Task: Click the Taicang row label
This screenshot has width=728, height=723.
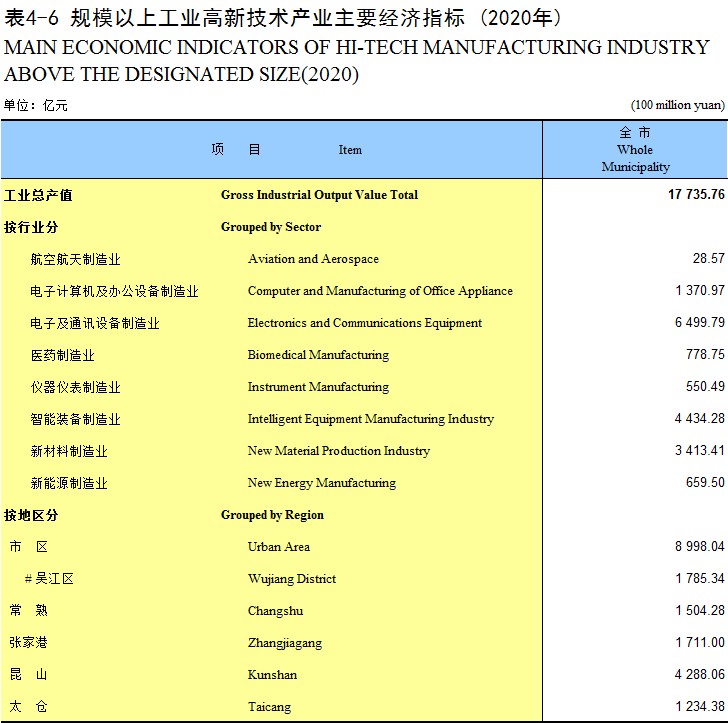Action: [x=269, y=707]
